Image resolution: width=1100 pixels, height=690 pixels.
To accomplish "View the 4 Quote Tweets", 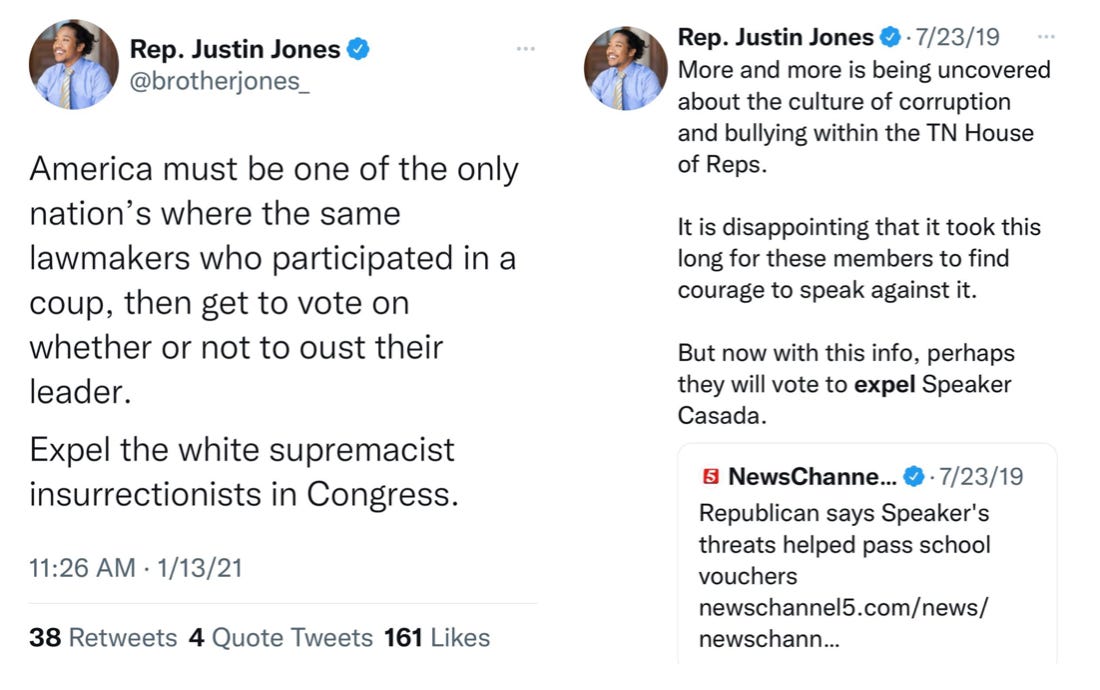I will tap(281, 637).
